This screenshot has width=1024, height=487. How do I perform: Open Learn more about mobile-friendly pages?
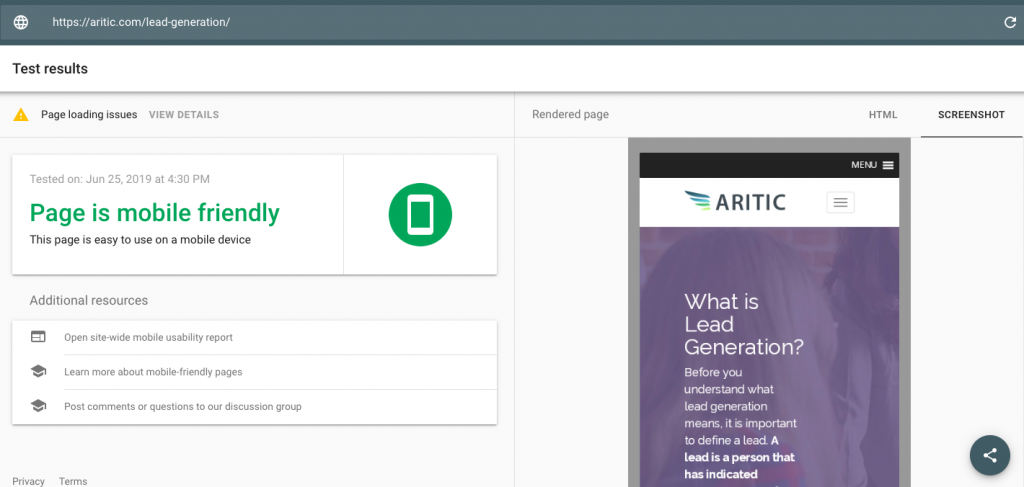[x=153, y=372]
